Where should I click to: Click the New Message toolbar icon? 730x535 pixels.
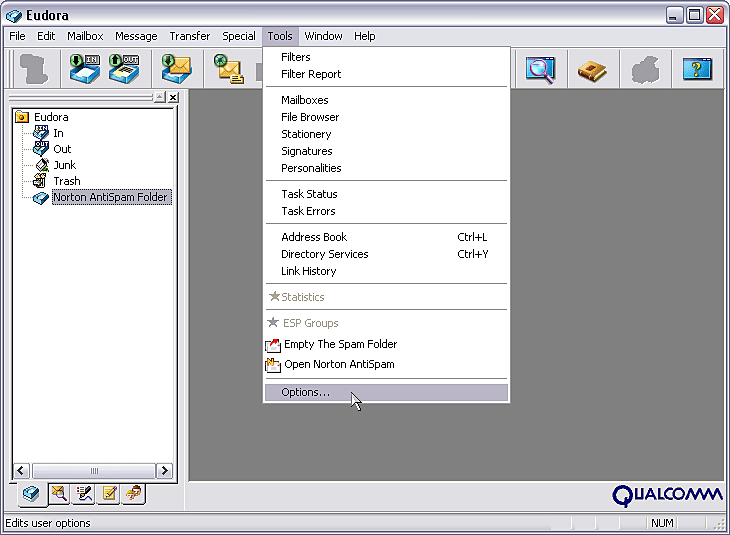229,68
